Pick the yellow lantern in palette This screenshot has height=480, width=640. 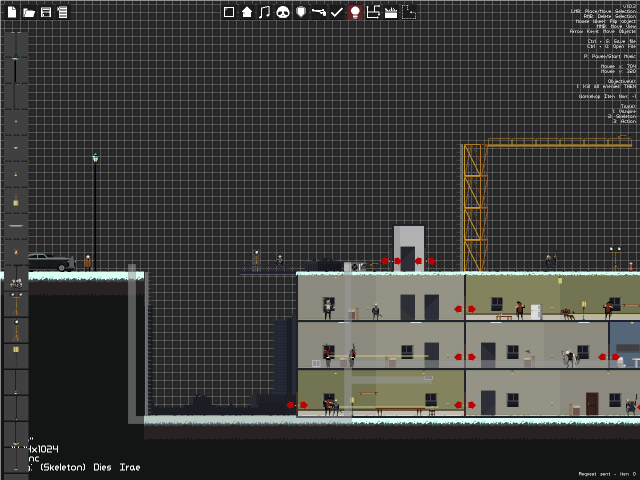pyautogui.click(x=16, y=200)
